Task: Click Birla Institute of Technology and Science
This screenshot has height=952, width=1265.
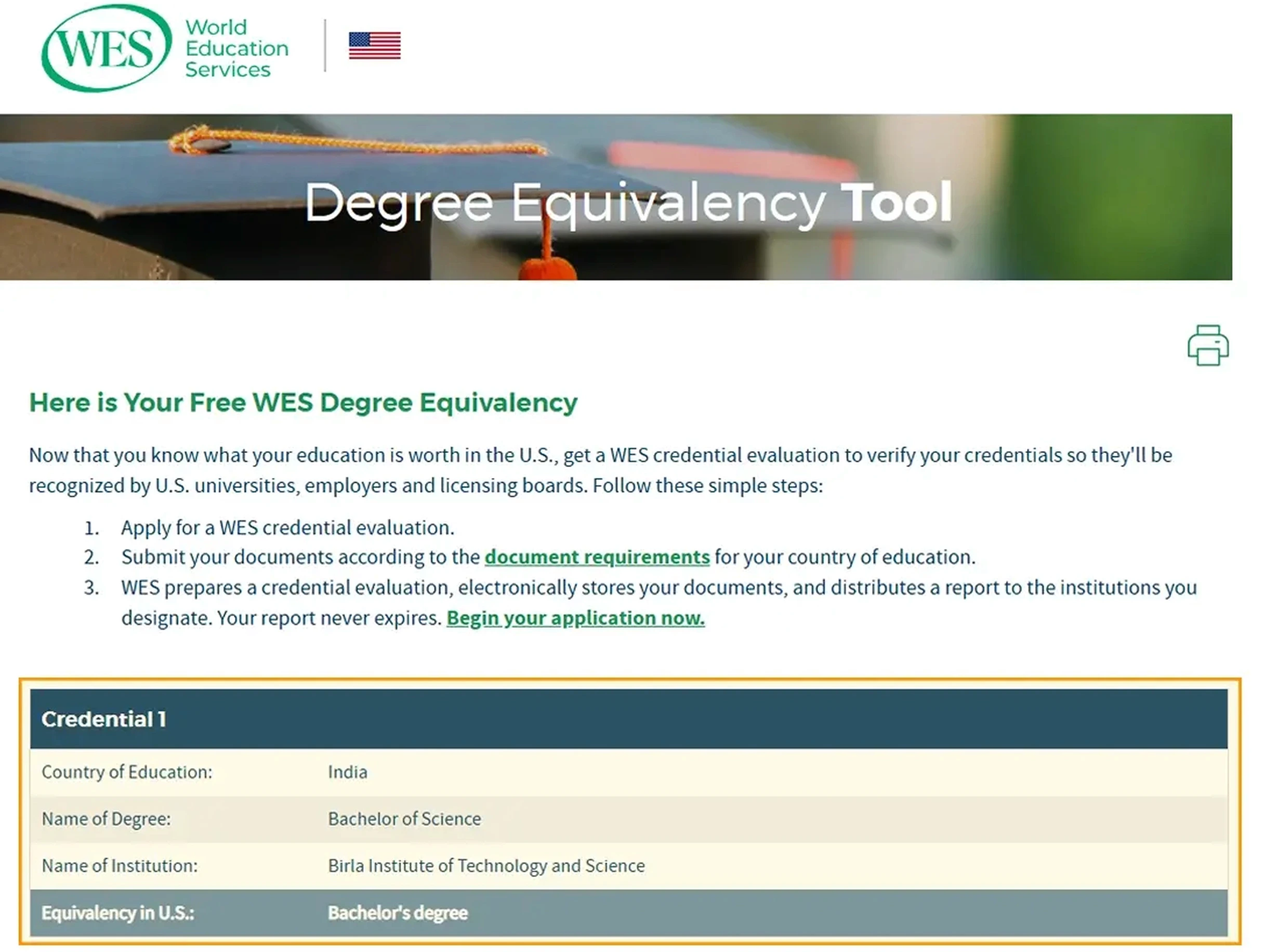Action: click(486, 866)
